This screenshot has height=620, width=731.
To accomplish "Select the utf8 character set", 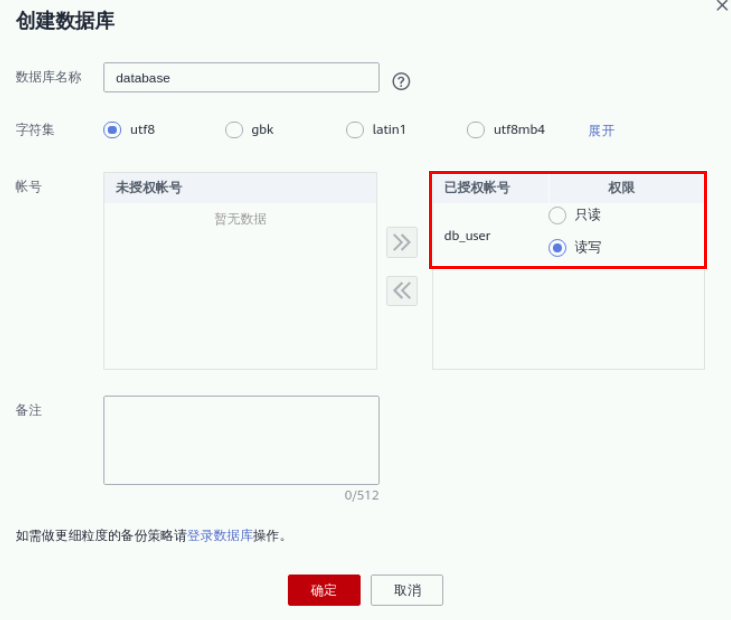I will [112, 130].
